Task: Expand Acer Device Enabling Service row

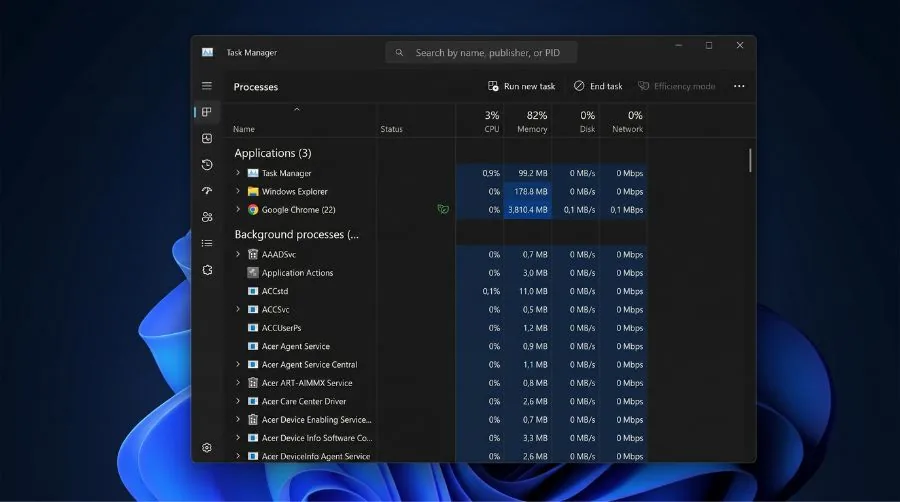Action: click(x=238, y=419)
